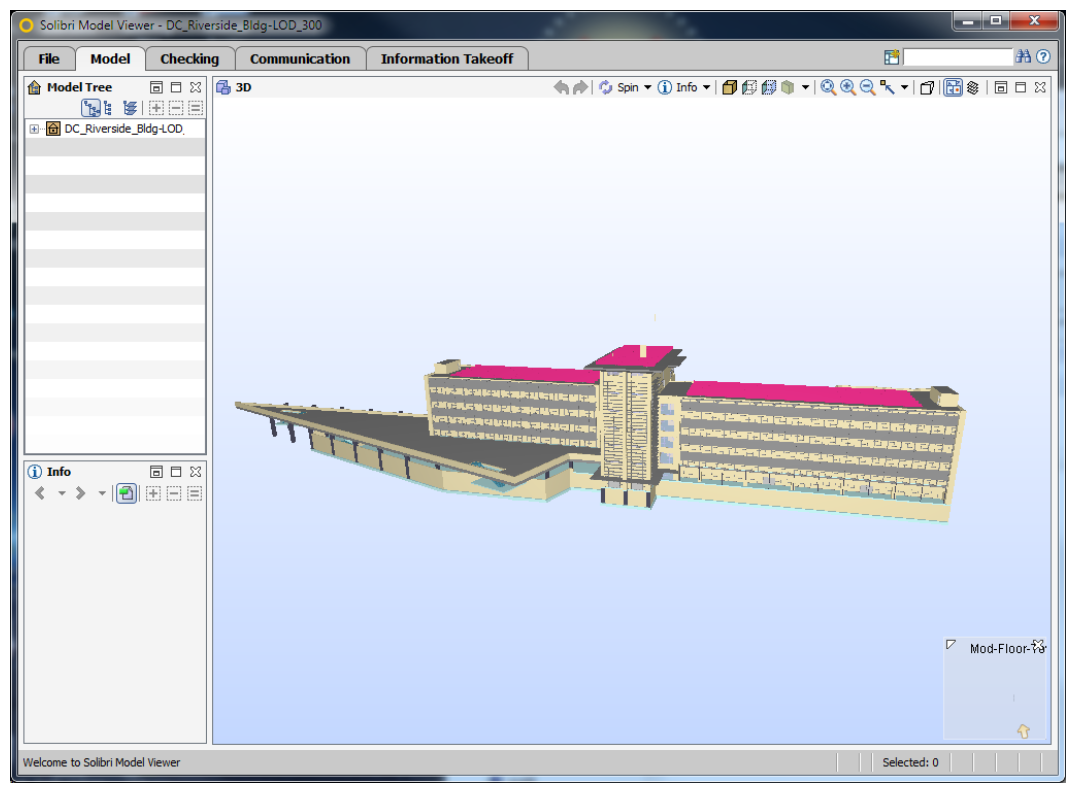Viewport: 1068px width, 788px height.
Task: Switch Model Tree to component hierarchy view
Action: [108, 108]
